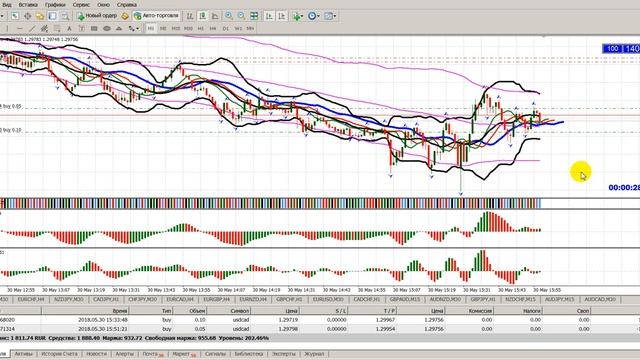Screen dimensions: 640x360
Task: Open the История Счета terminal tab
Action: 59,354
